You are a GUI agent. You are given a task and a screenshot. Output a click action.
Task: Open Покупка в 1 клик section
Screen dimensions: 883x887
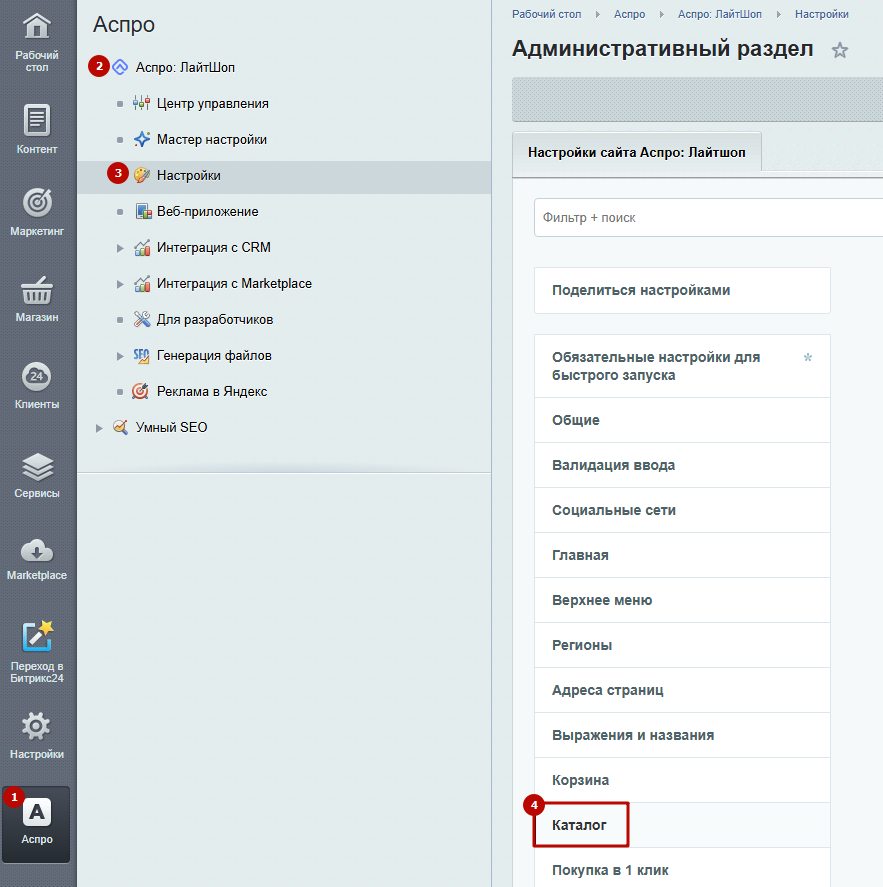tap(682, 868)
